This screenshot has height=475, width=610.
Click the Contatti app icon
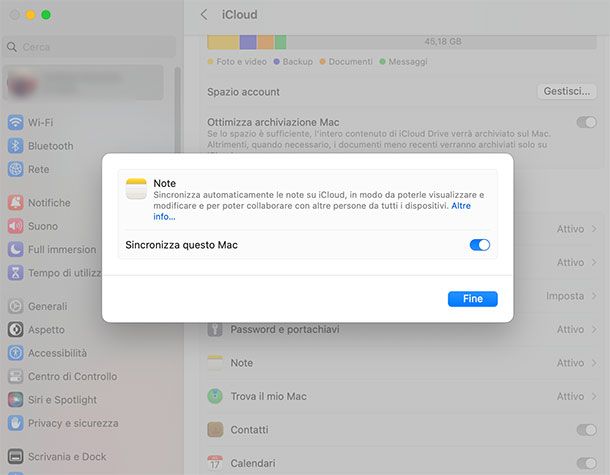[215, 430]
